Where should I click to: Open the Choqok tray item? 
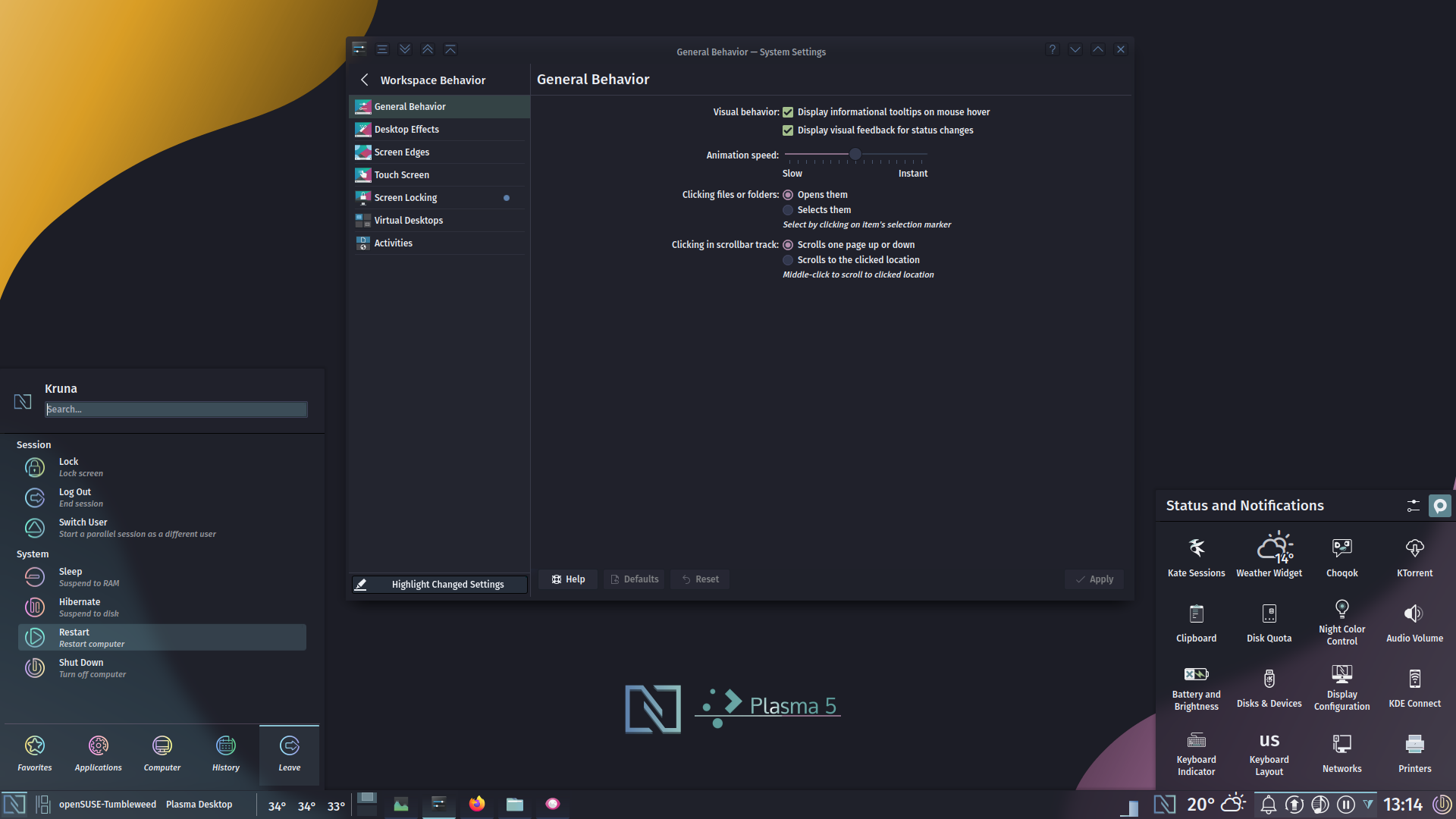tap(1341, 557)
